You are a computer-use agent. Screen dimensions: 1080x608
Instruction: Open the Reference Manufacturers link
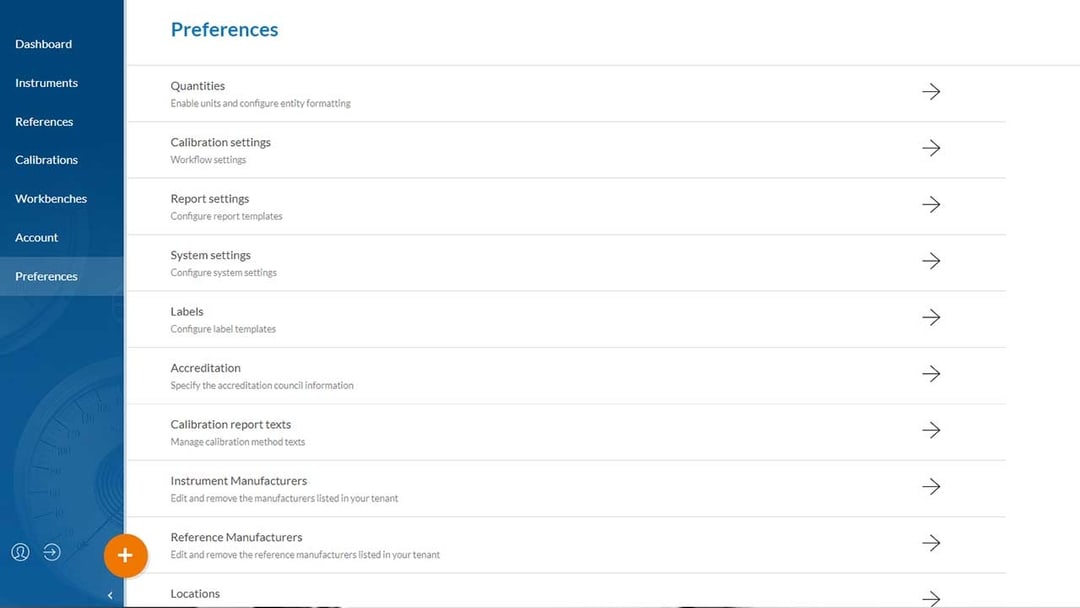coord(236,537)
